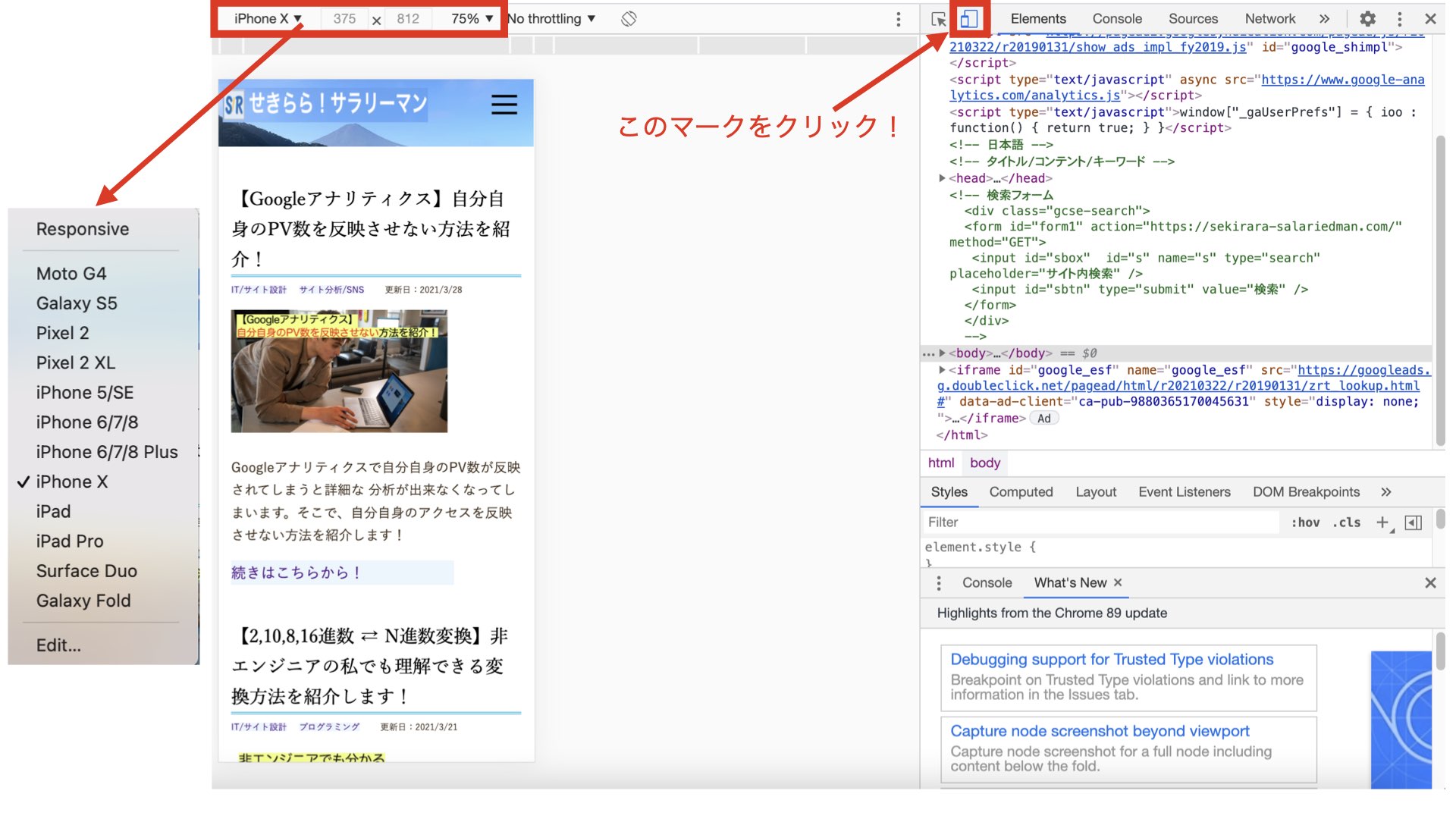Viewport: 1456px width, 819px height.
Task: Switch to the Elements tab
Action: 1037,19
